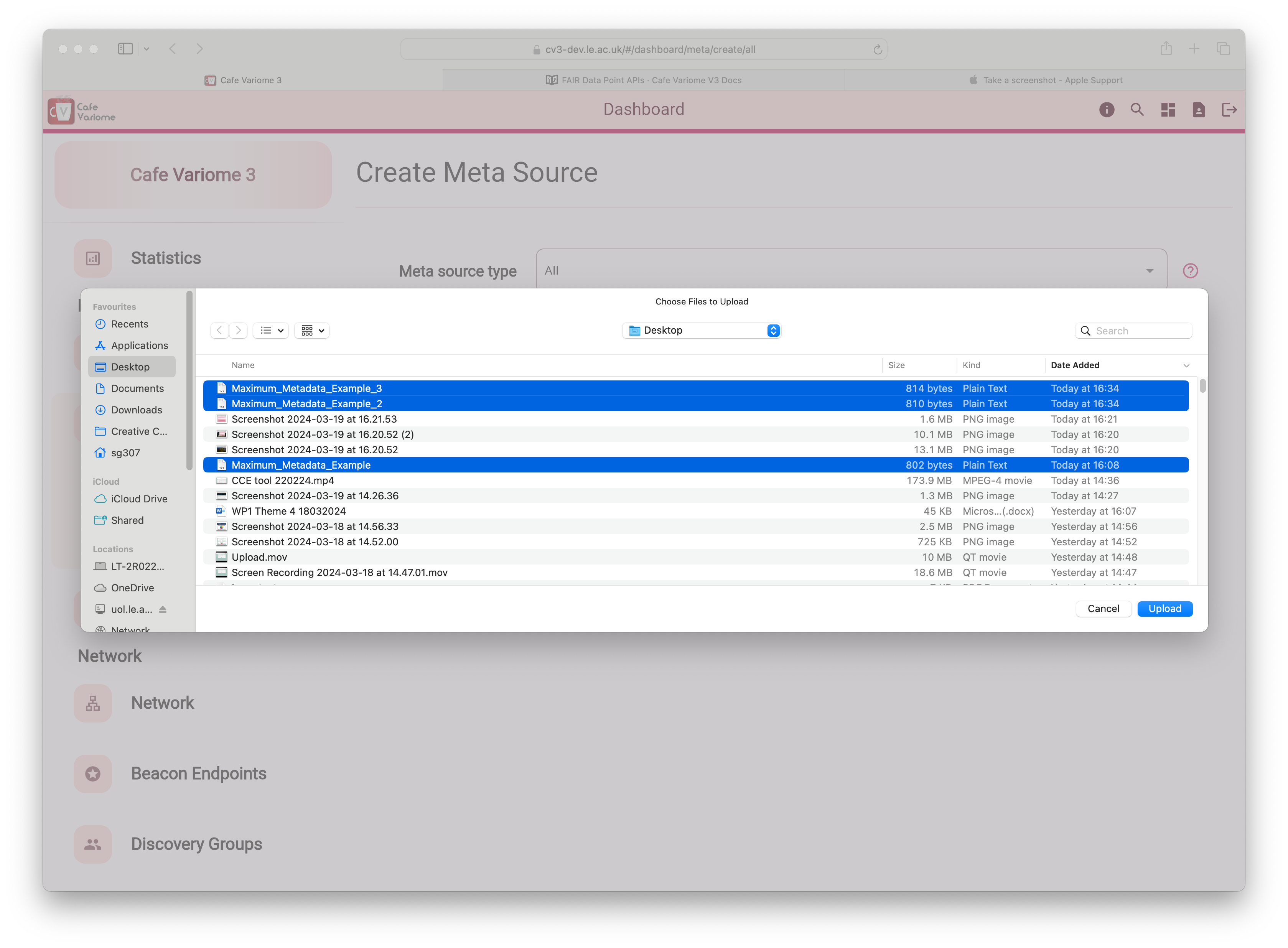Select Upload.mov file
Image resolution: width=1288 pixels, height=948 pixels.
(696, 557)
